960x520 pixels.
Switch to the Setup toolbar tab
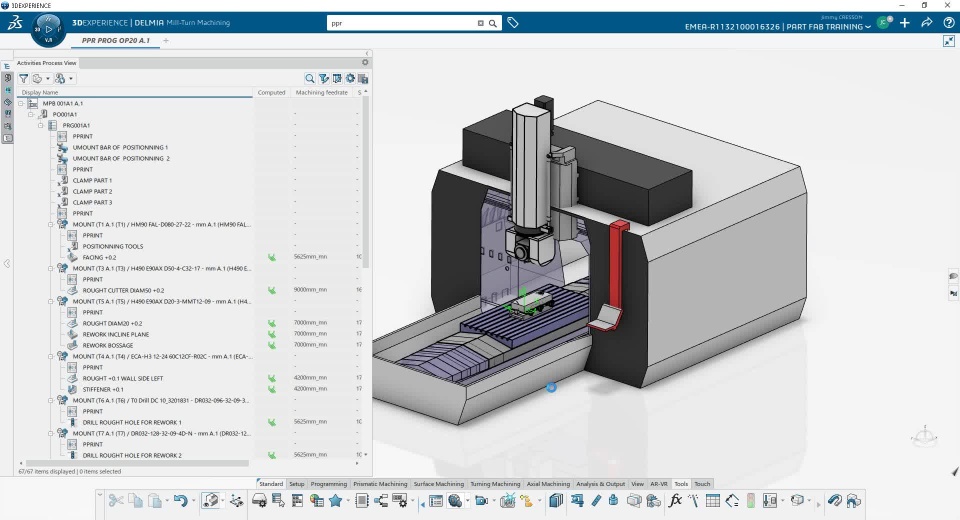pos(296,484)
